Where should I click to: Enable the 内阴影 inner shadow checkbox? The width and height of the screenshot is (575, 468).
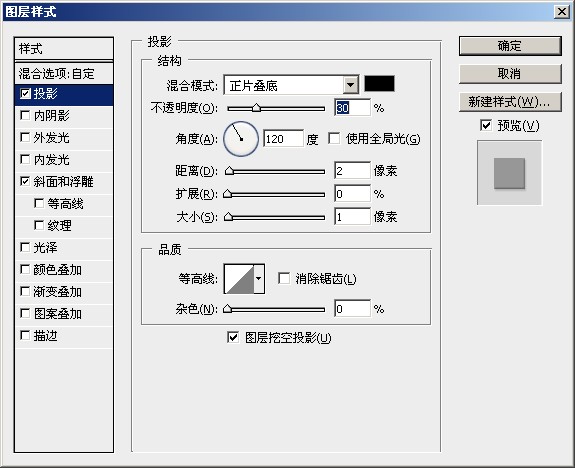[25, 115]
